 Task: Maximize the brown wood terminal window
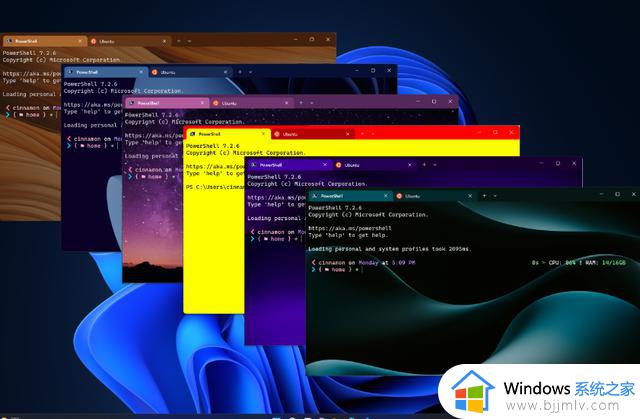point(312,39)
